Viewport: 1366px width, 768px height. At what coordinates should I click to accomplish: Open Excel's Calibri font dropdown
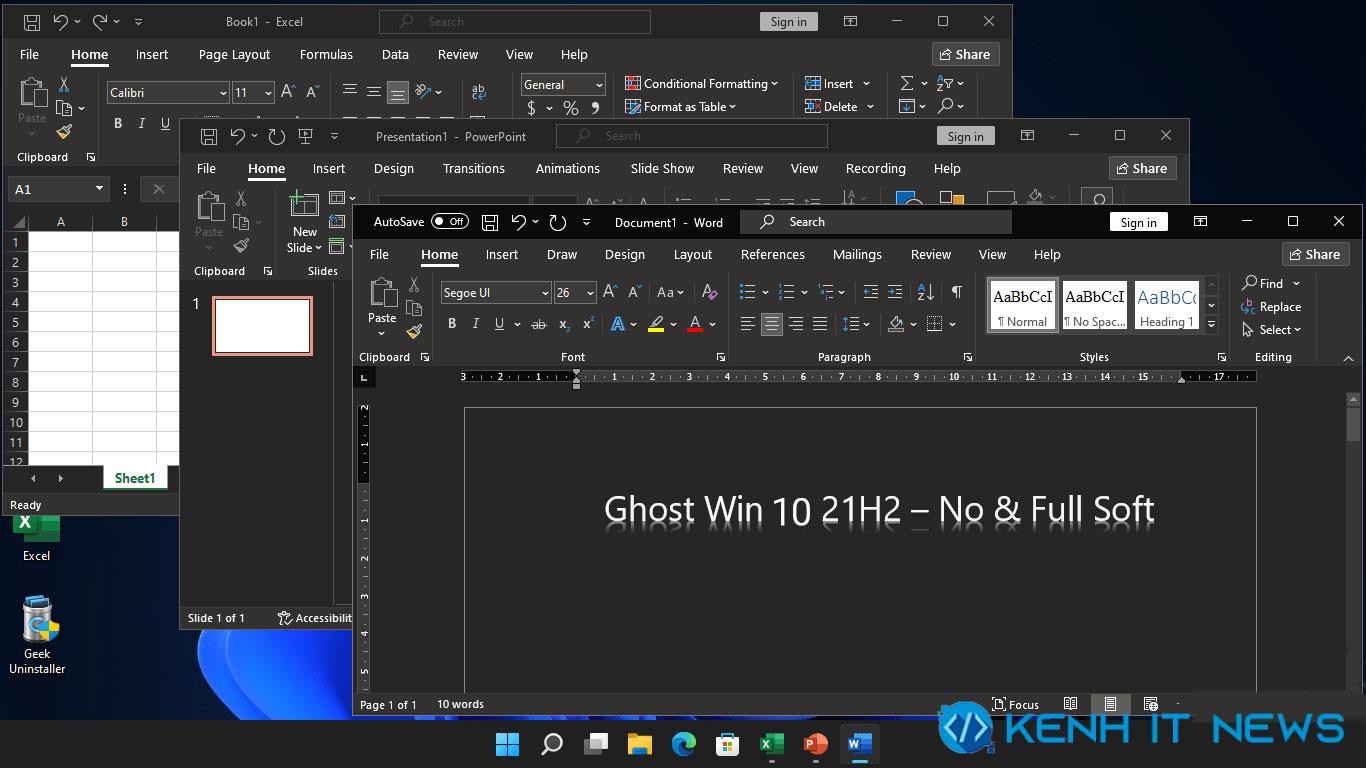223,93
